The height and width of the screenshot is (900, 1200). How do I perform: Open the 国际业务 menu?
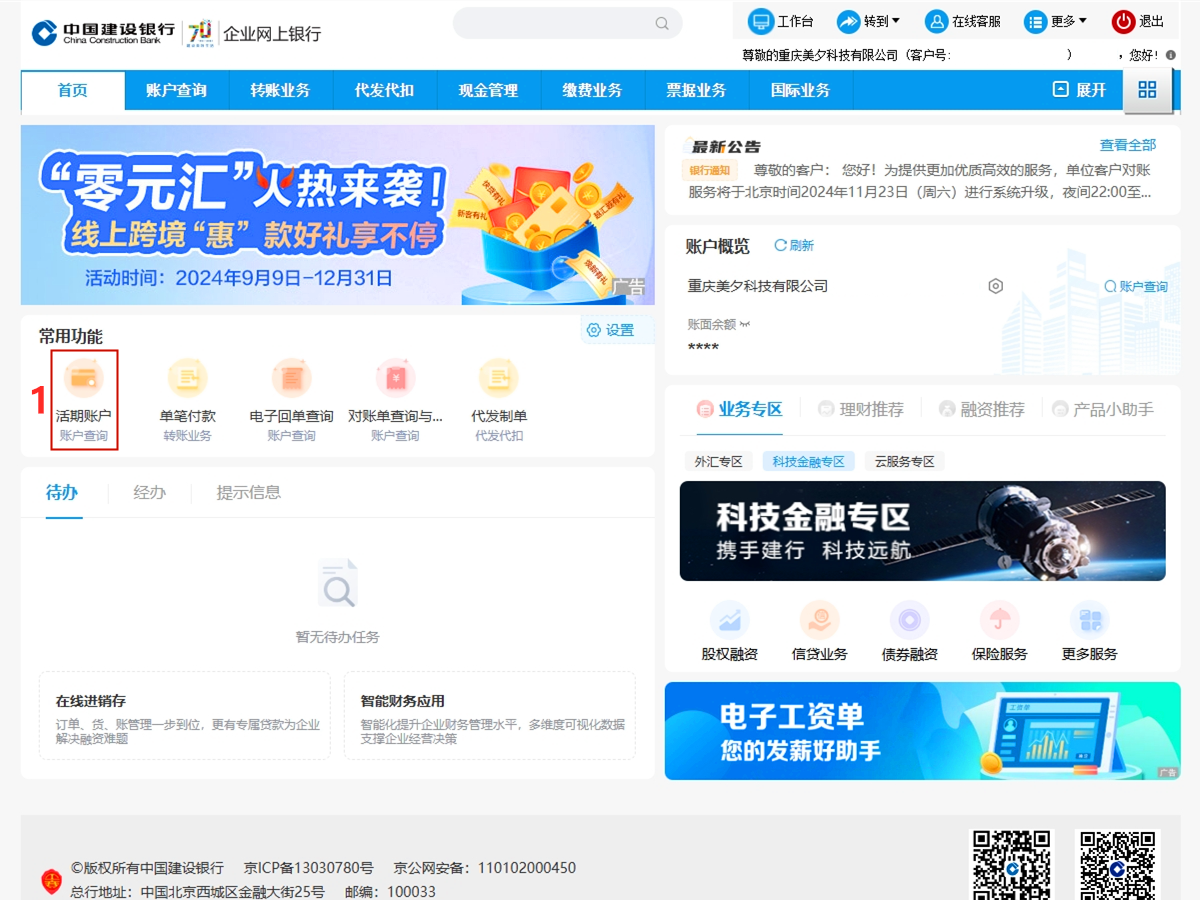[x=800, y=90]
